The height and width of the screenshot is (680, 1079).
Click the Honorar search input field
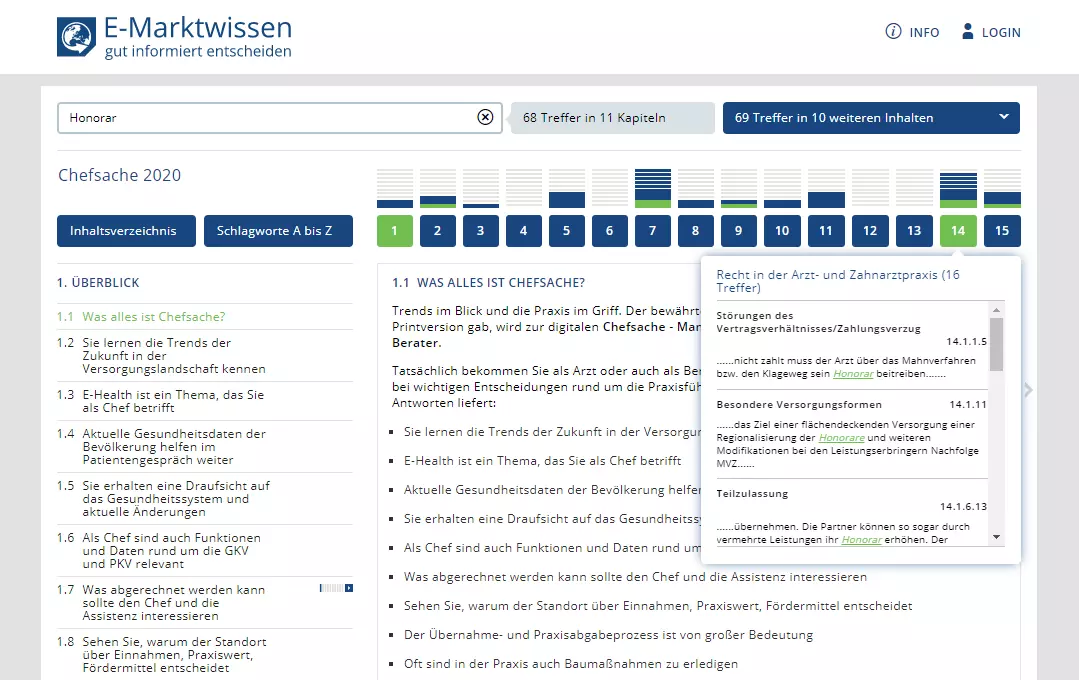pyautogui.click(x=265, y=118)
